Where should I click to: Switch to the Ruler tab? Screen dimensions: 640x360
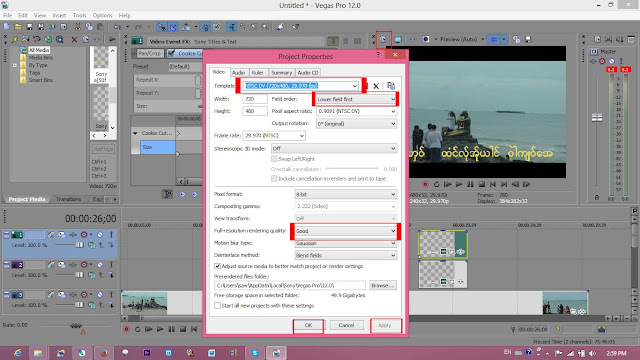pos(257,72)
